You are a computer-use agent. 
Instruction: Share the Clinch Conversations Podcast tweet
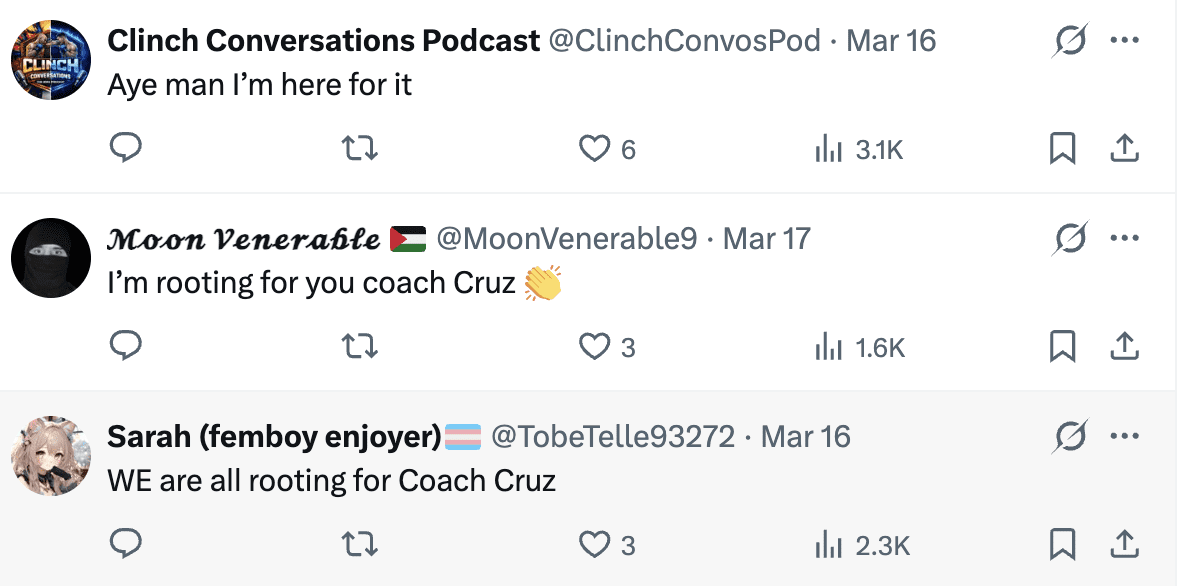[1125, 149]
